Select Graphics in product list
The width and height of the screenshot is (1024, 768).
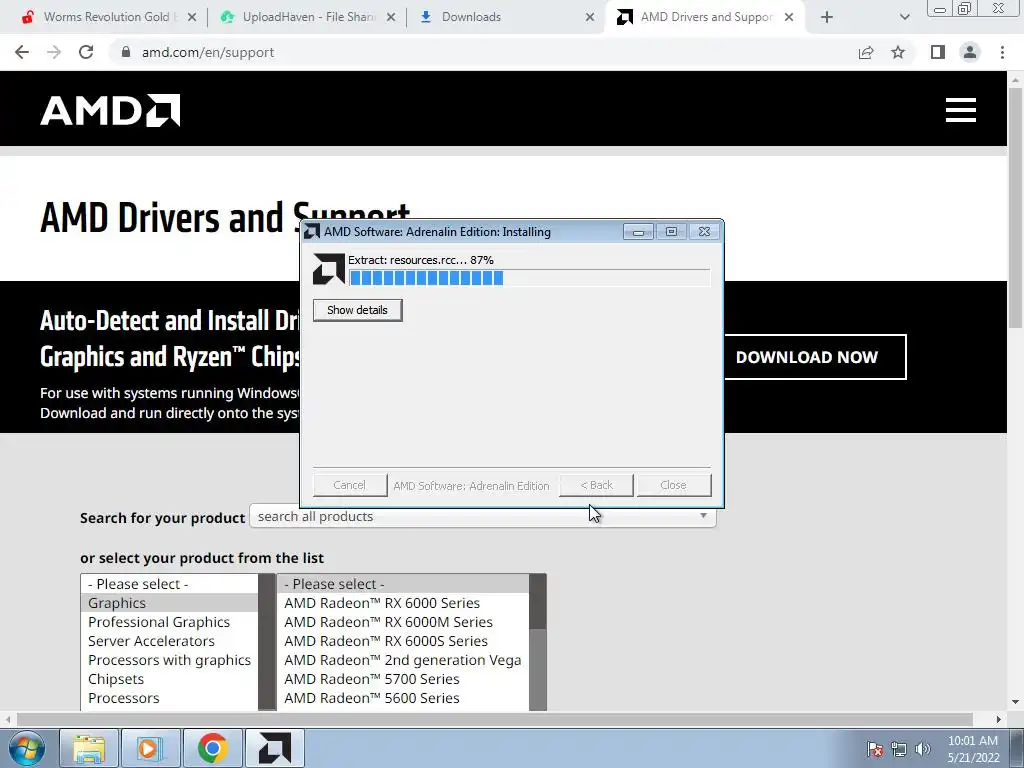[x=169, y=603]
